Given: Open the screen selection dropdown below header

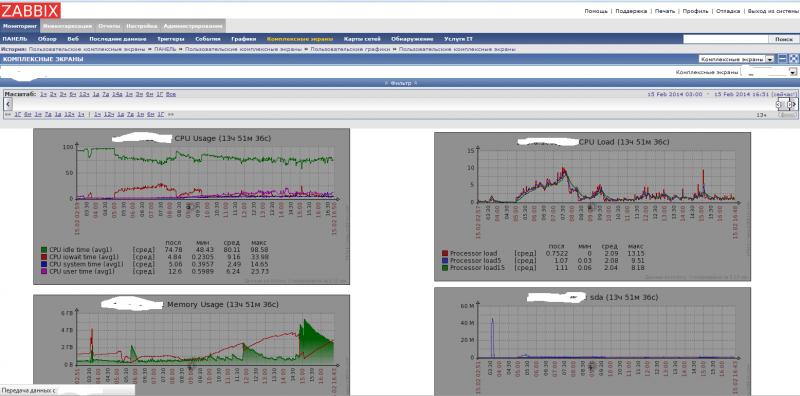Looking at the screenshot, I should (768, 72).
